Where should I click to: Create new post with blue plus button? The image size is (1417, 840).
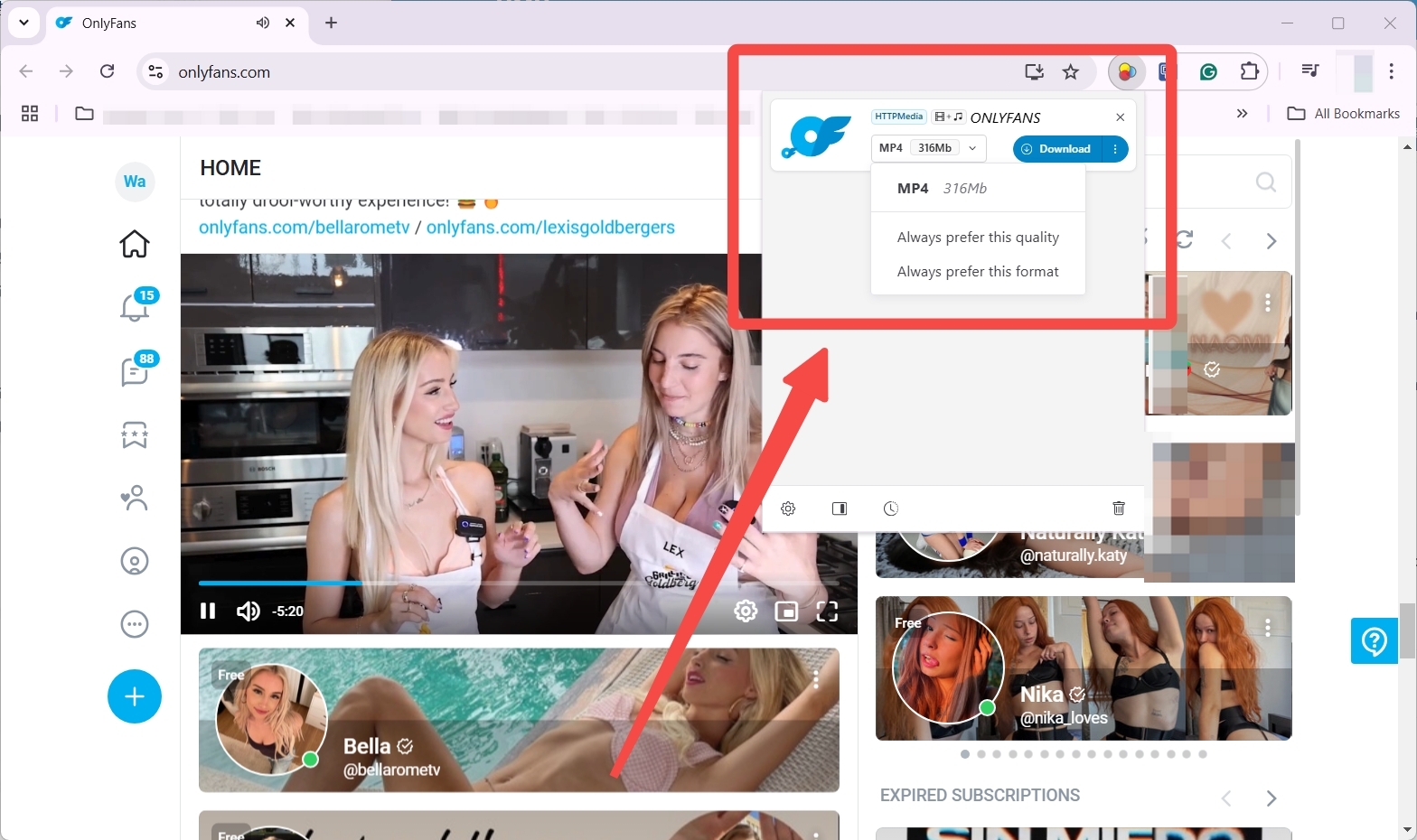pyautogui.click(x=135, y=696)
